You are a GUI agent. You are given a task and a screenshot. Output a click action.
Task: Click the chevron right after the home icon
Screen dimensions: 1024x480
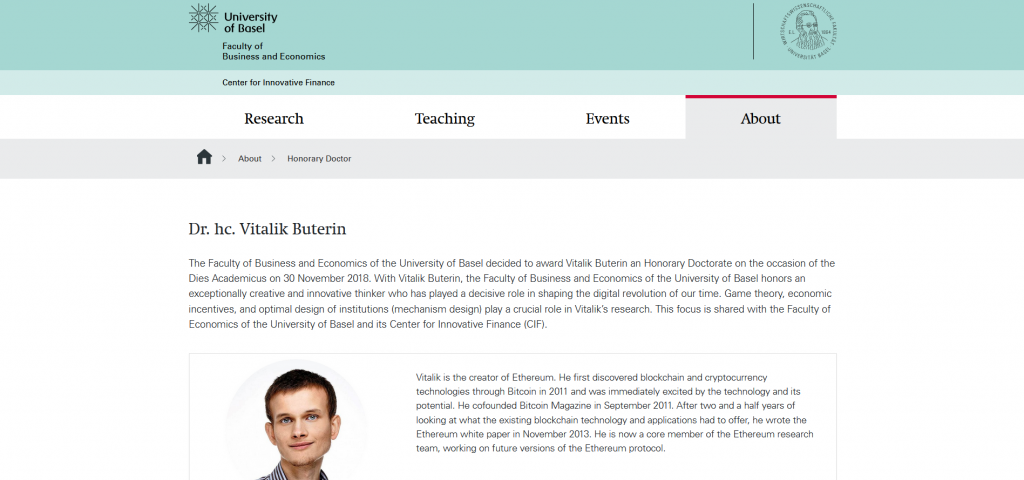tap(224, 159)
